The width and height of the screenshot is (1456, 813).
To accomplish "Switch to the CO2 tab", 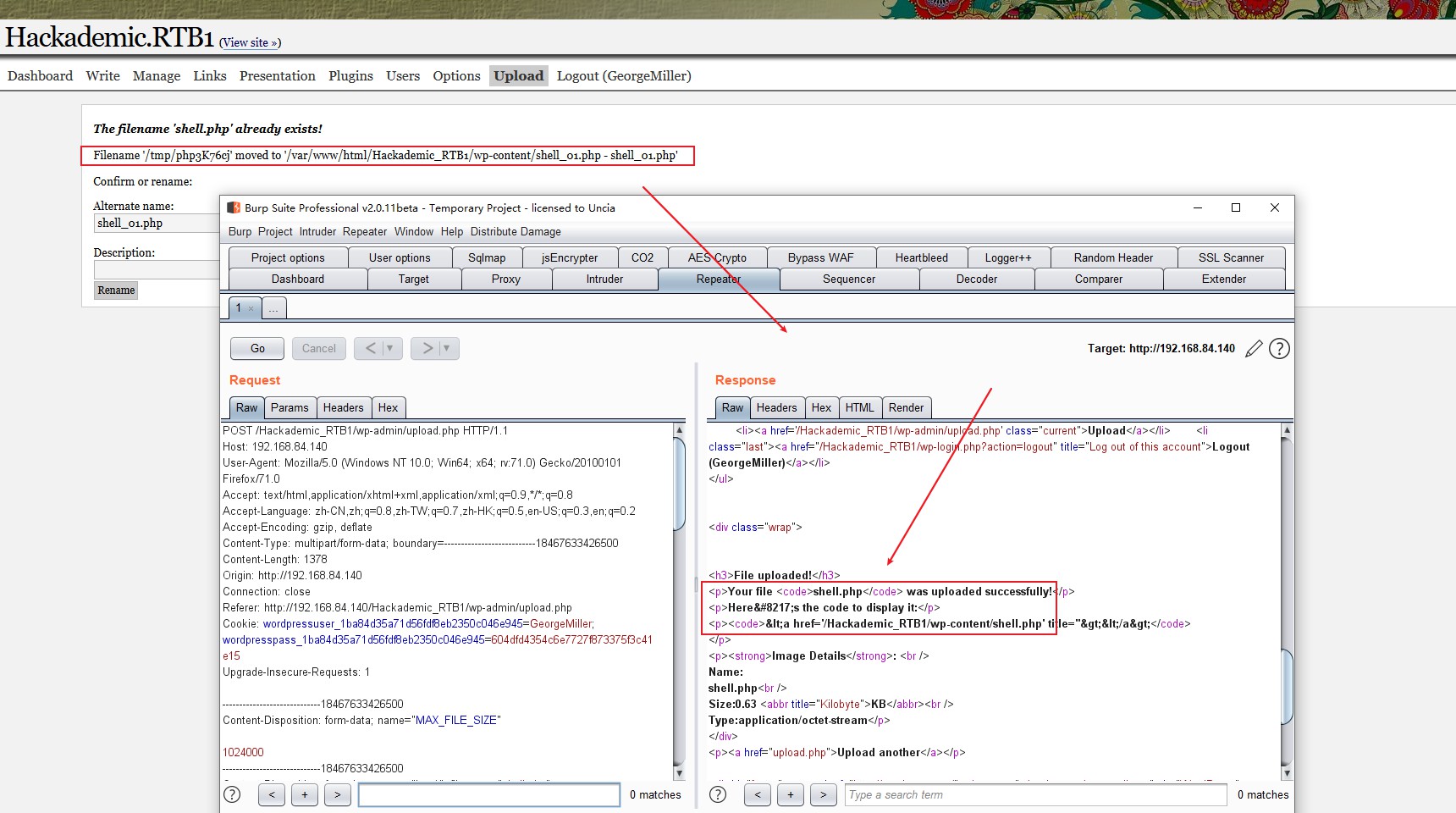I will [x=643, y=257].
